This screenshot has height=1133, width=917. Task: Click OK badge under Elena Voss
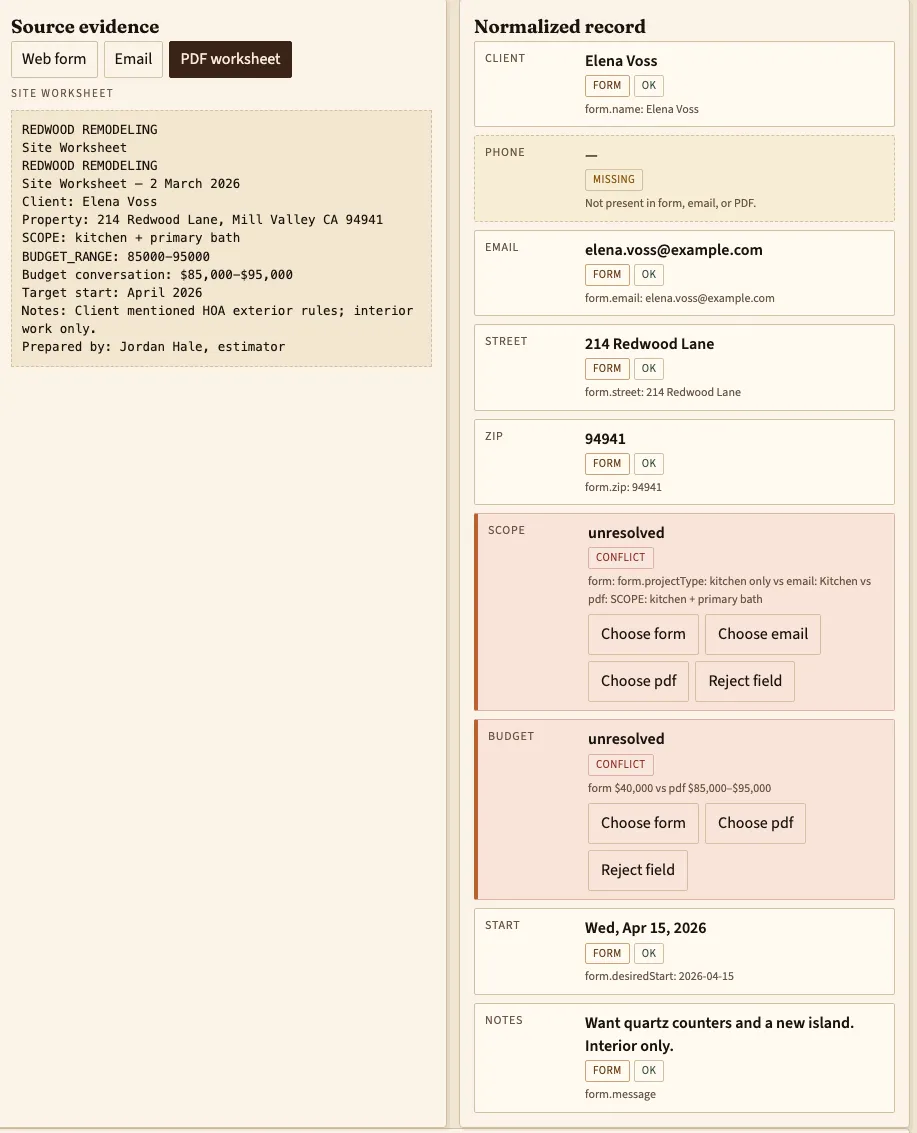pos(649,85)
